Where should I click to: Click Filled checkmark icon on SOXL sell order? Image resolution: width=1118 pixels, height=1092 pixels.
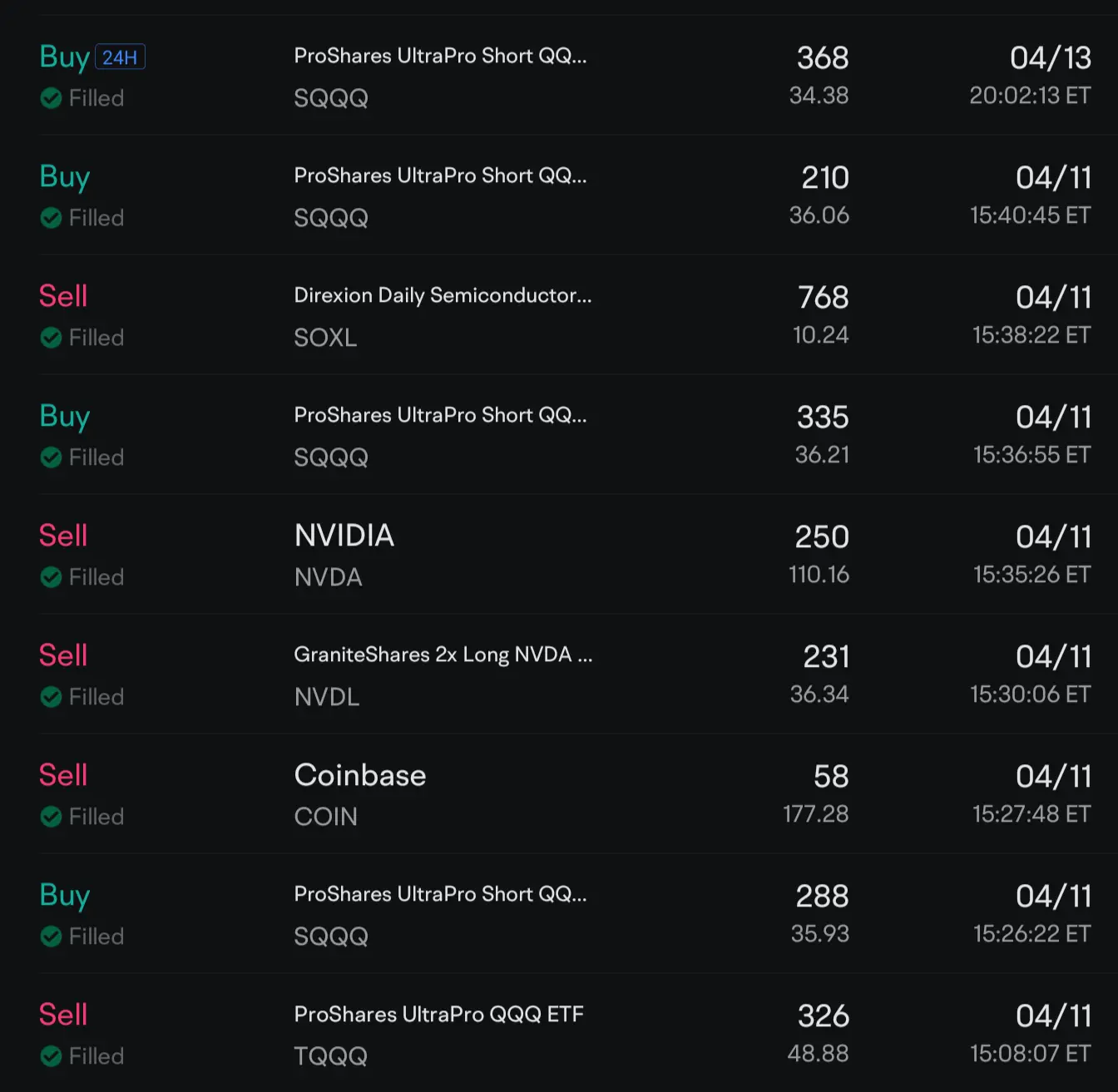tap(51, 338)
